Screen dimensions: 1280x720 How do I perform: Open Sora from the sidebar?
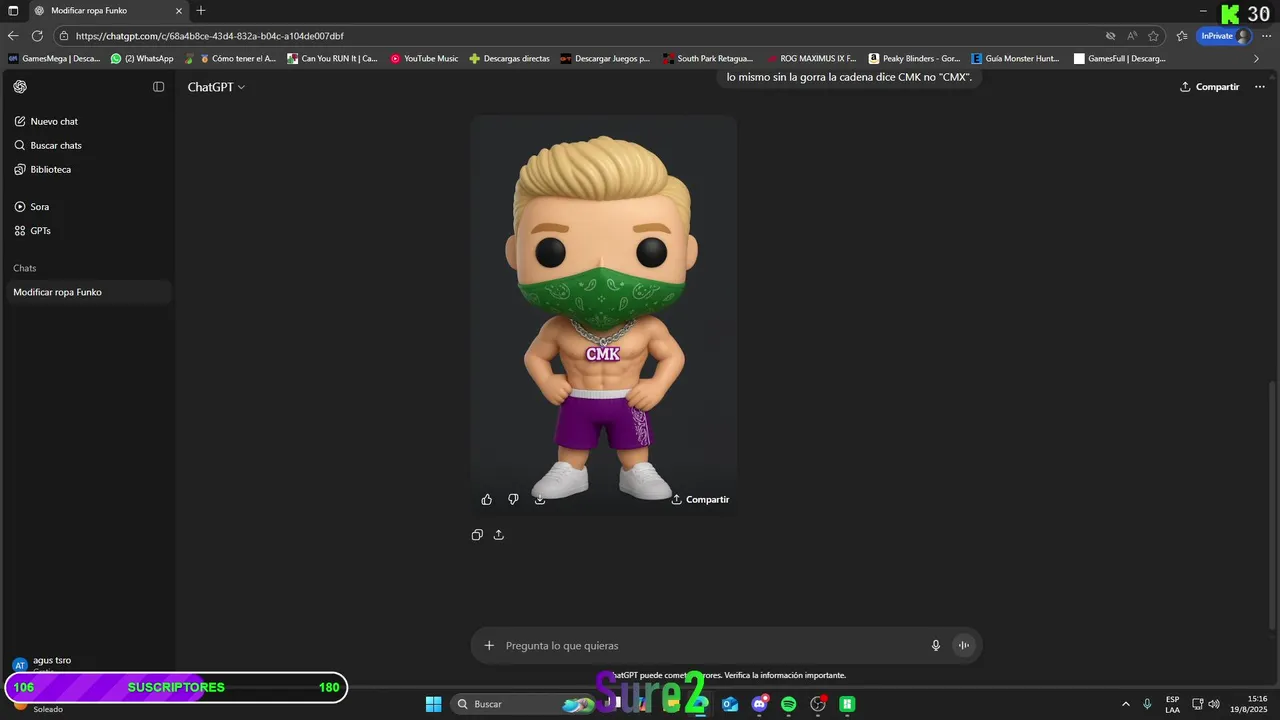point(39,206)
